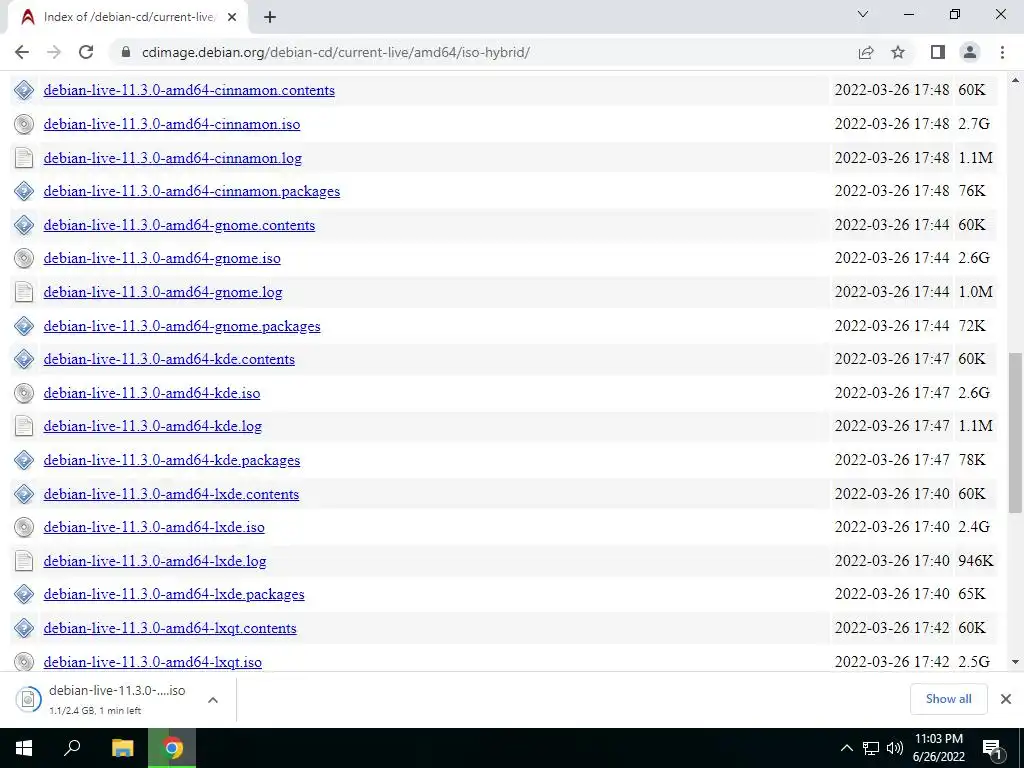Close the Index of /debian-cd tab

(x=232, y=18)
